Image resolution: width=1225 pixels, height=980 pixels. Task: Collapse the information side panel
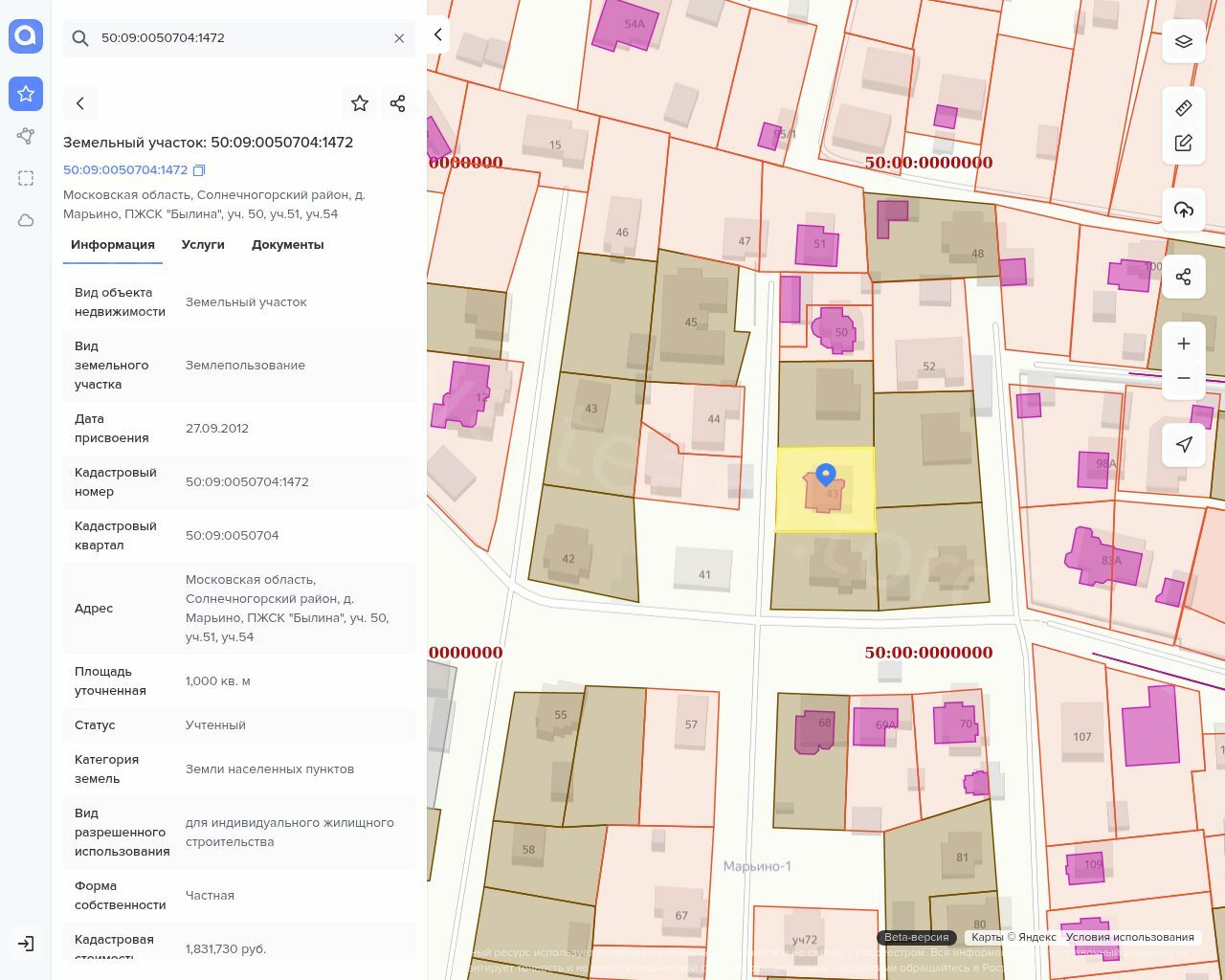[437, 35]
